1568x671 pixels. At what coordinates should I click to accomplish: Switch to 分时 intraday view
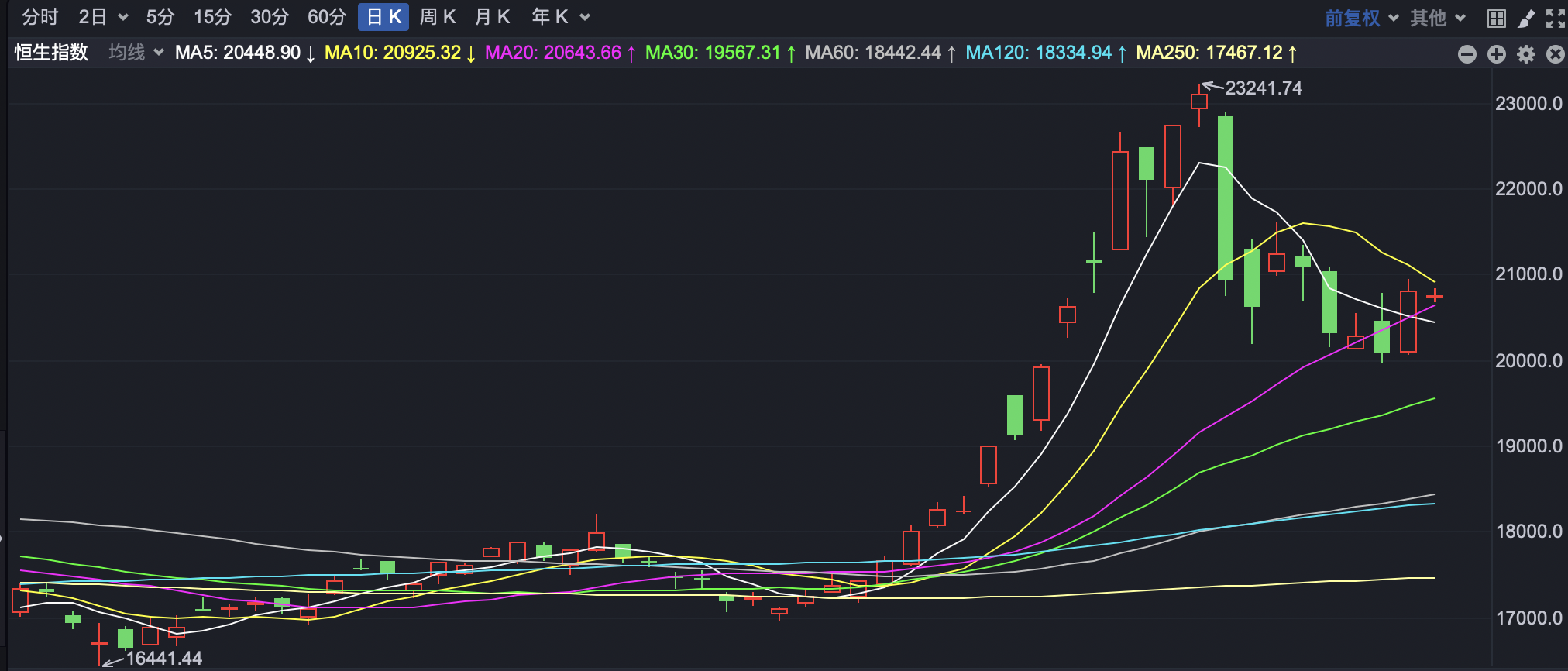[x=40, y=17]
